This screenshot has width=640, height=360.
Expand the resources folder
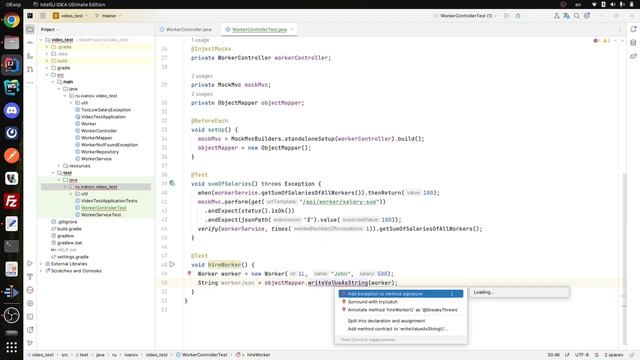click(x=59, y=166)
